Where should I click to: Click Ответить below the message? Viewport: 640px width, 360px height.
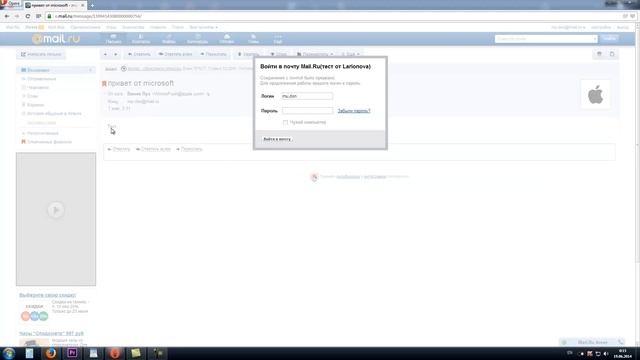pyautogui.click(x=119, y=149)
